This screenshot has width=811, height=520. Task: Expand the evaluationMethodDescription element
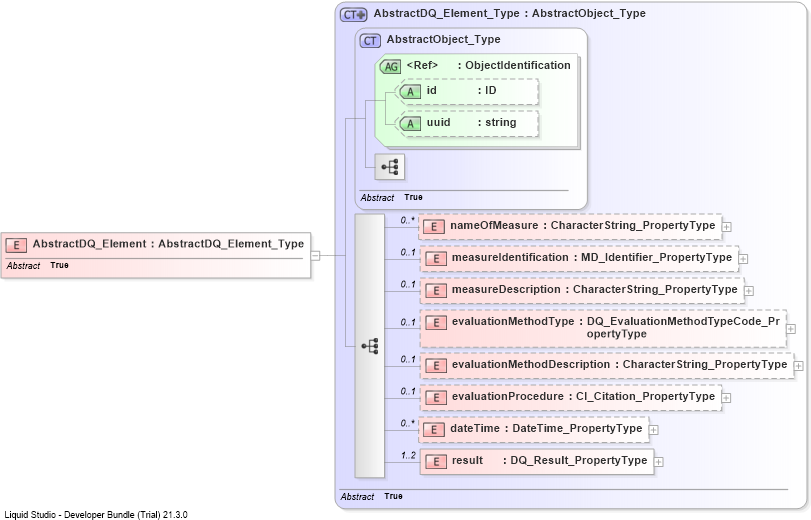pos(799,366)
